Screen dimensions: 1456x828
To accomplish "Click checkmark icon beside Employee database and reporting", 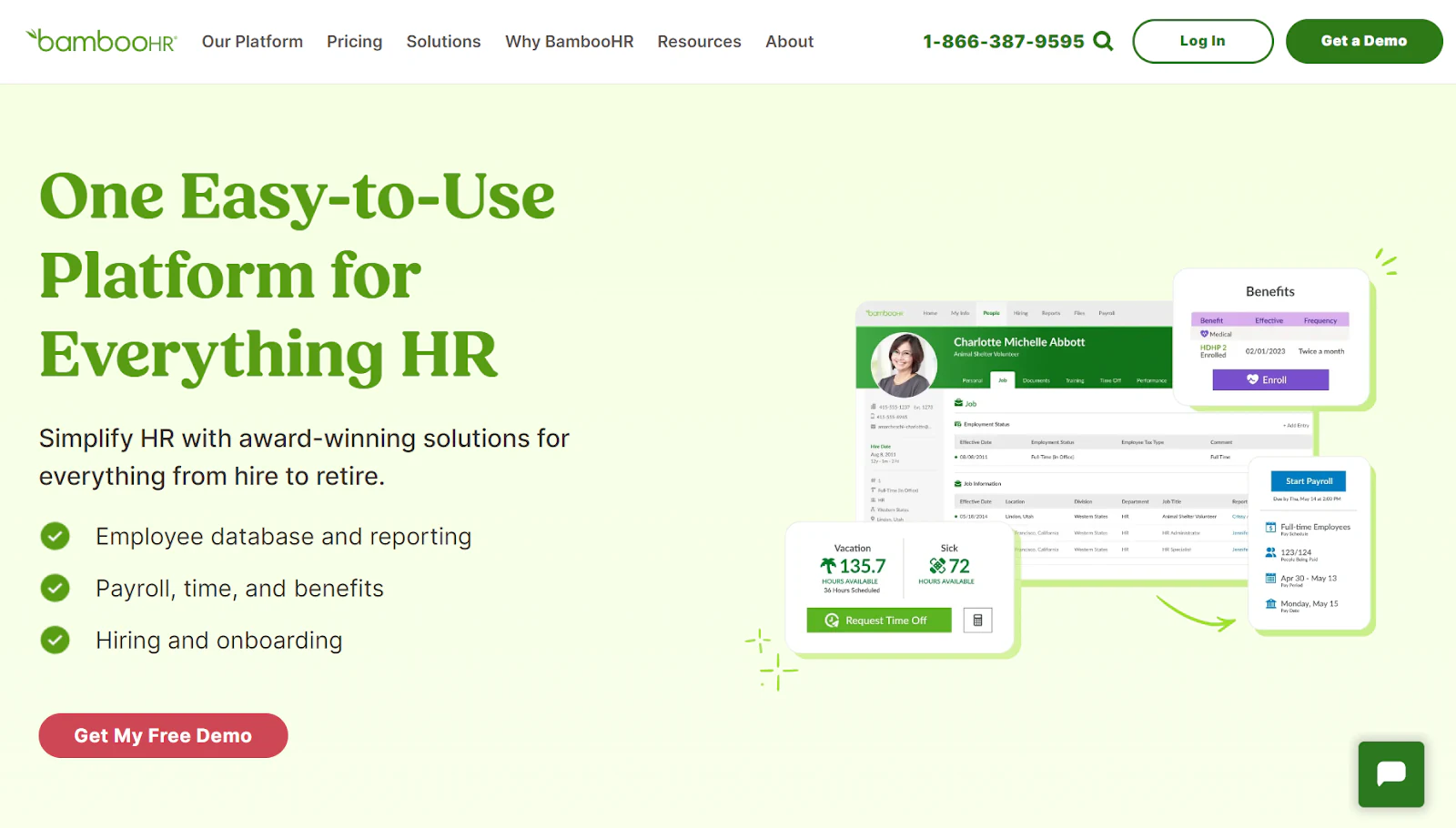I will (x=55, y=537).
